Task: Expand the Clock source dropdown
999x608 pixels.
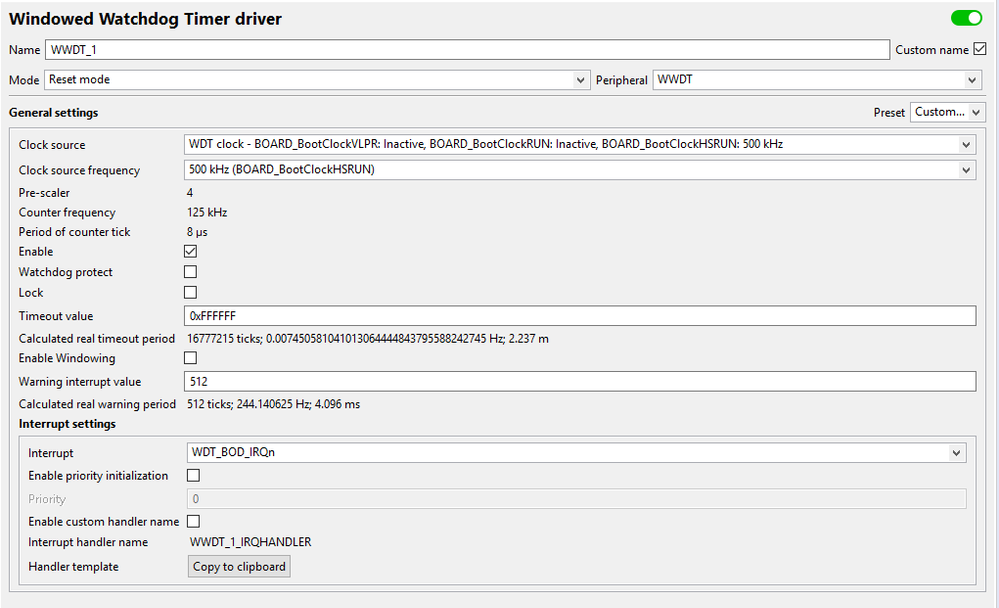Action: click(x=579, y=145)
